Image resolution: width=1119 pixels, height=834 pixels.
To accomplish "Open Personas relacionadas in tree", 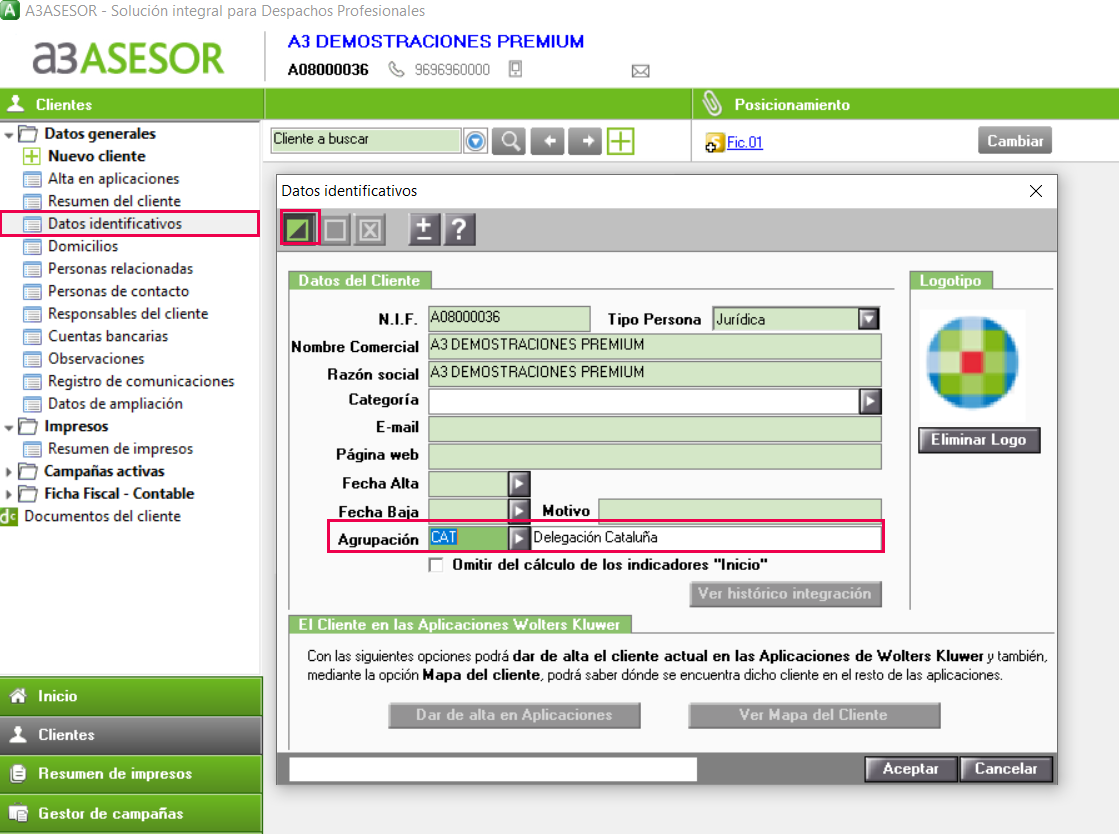I will [121, 269].
